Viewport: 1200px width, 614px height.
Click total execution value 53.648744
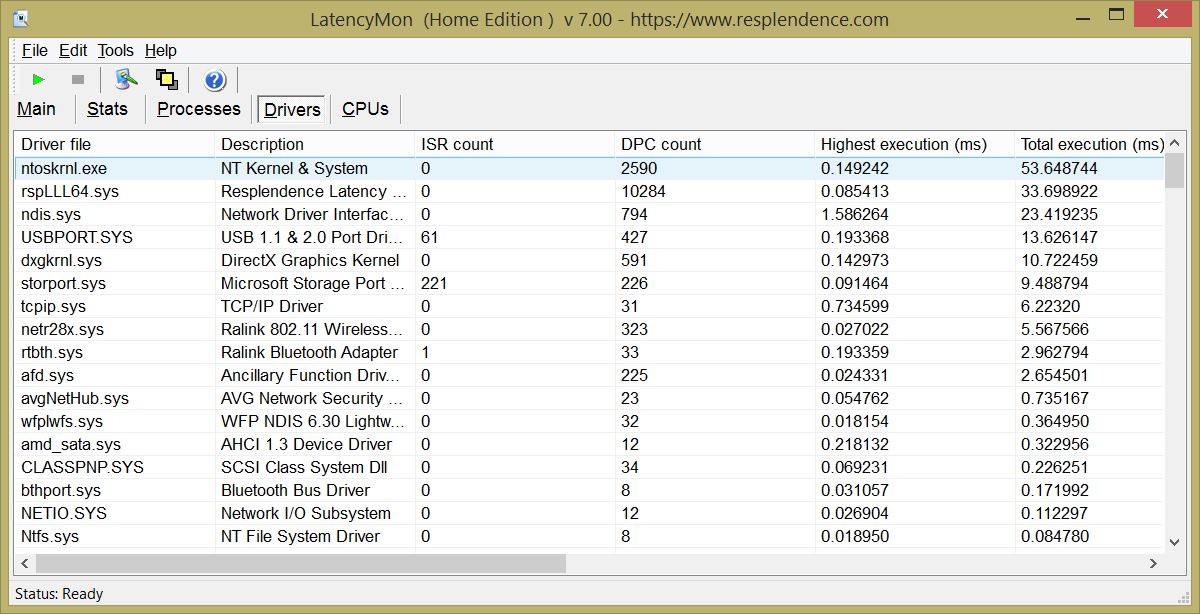[1059, 168]
